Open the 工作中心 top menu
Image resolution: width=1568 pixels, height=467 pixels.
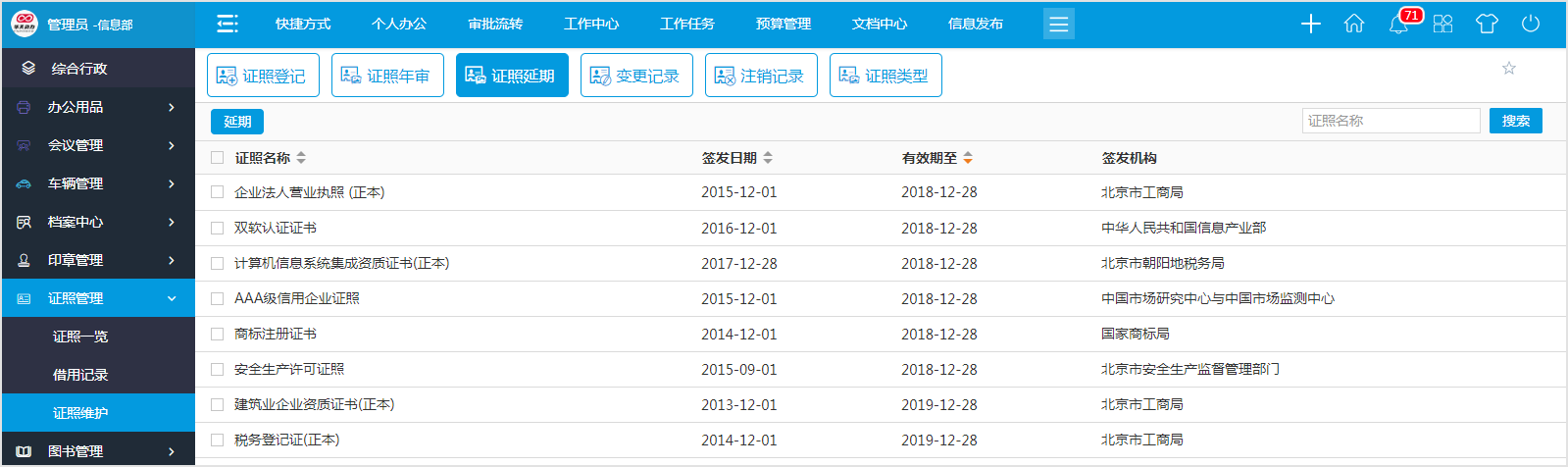(591, 24)
